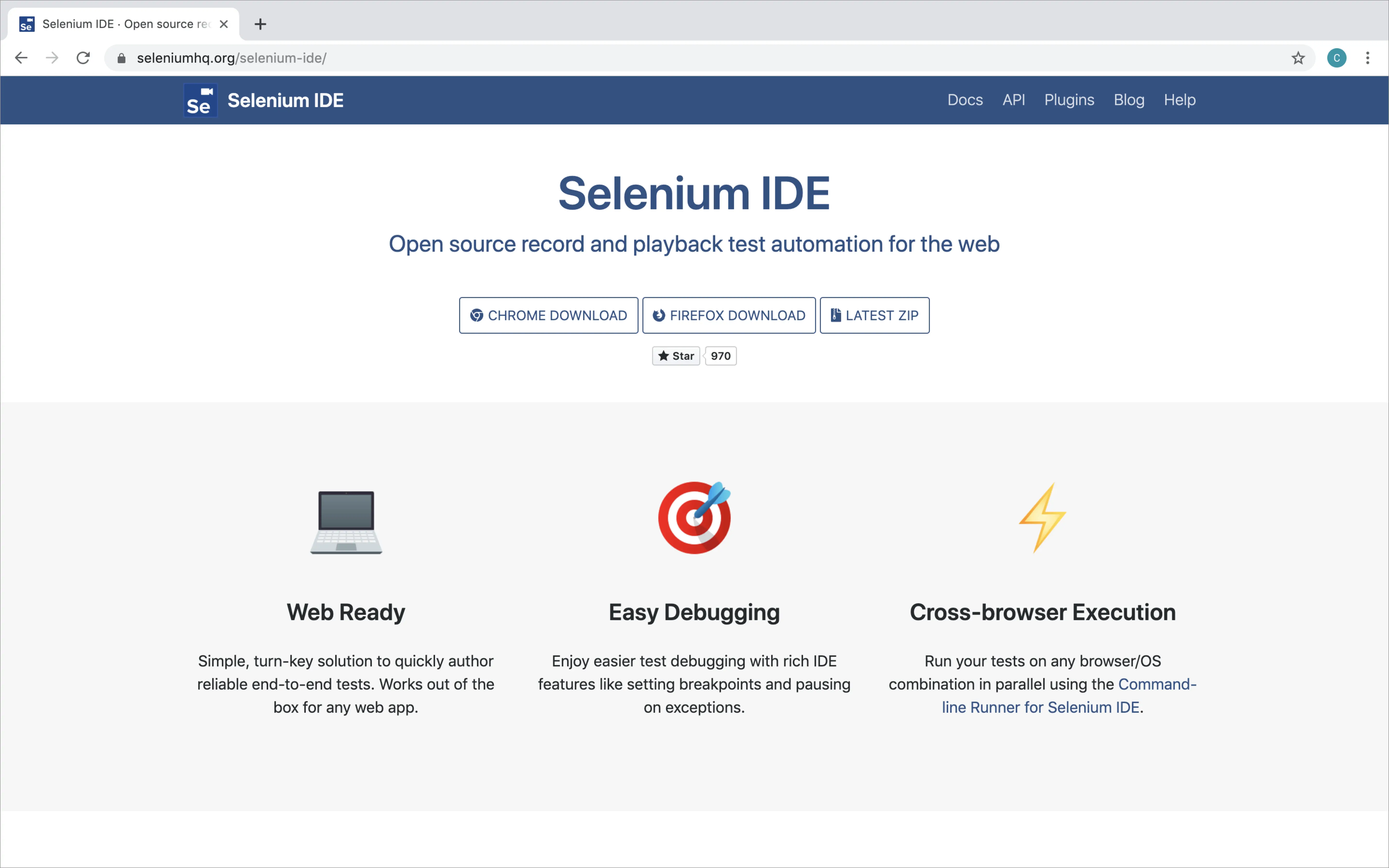Download the LATEST ZIP
The width and height of the screenshot is (1389, 868).
[874, 315]
